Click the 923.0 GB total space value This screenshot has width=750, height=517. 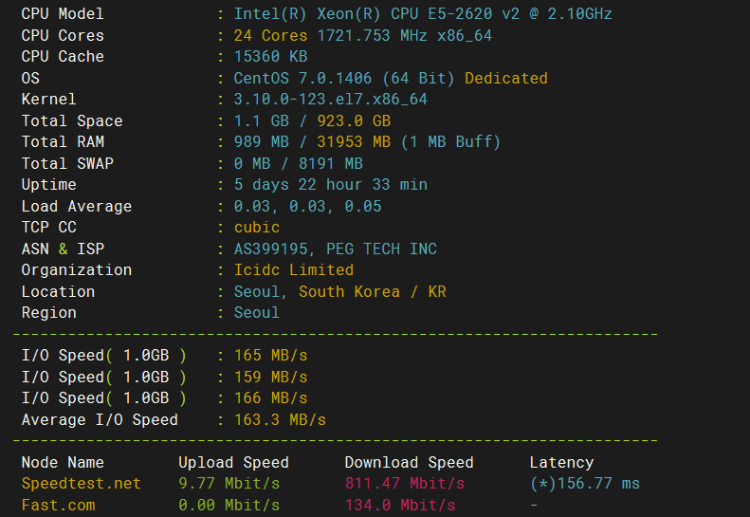353,121
